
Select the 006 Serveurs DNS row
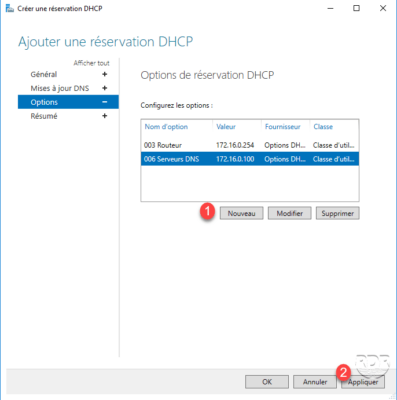(x=250, y=159)
